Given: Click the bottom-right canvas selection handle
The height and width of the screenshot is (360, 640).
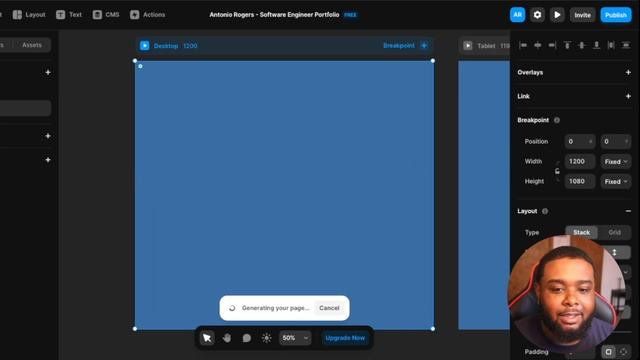Looking at the screenshot, I should [x=433, y=329].
